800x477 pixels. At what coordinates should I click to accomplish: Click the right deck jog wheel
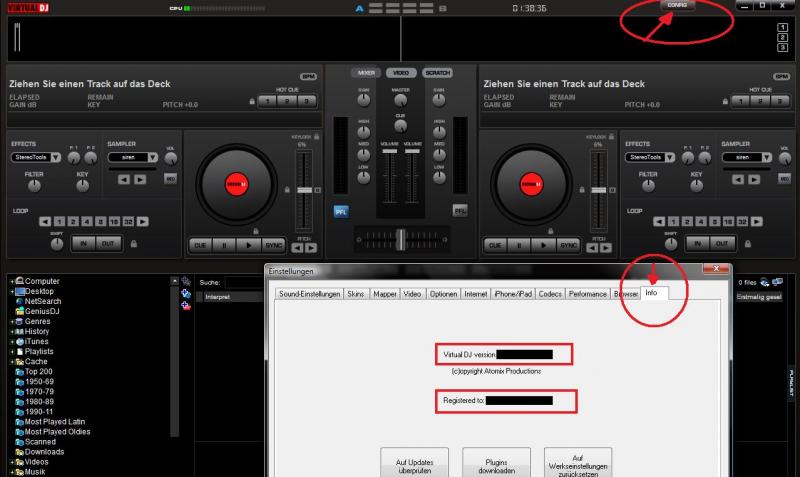[x=531, y=184]
